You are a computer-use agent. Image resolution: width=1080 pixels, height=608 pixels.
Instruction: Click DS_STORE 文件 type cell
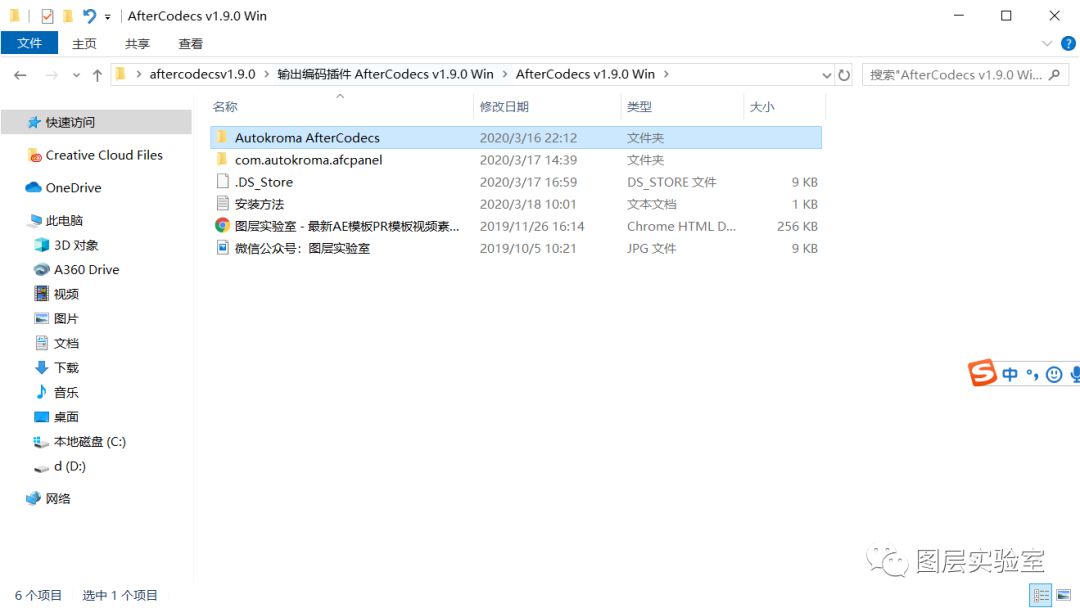pyautogui.click(x=672, y=182)
